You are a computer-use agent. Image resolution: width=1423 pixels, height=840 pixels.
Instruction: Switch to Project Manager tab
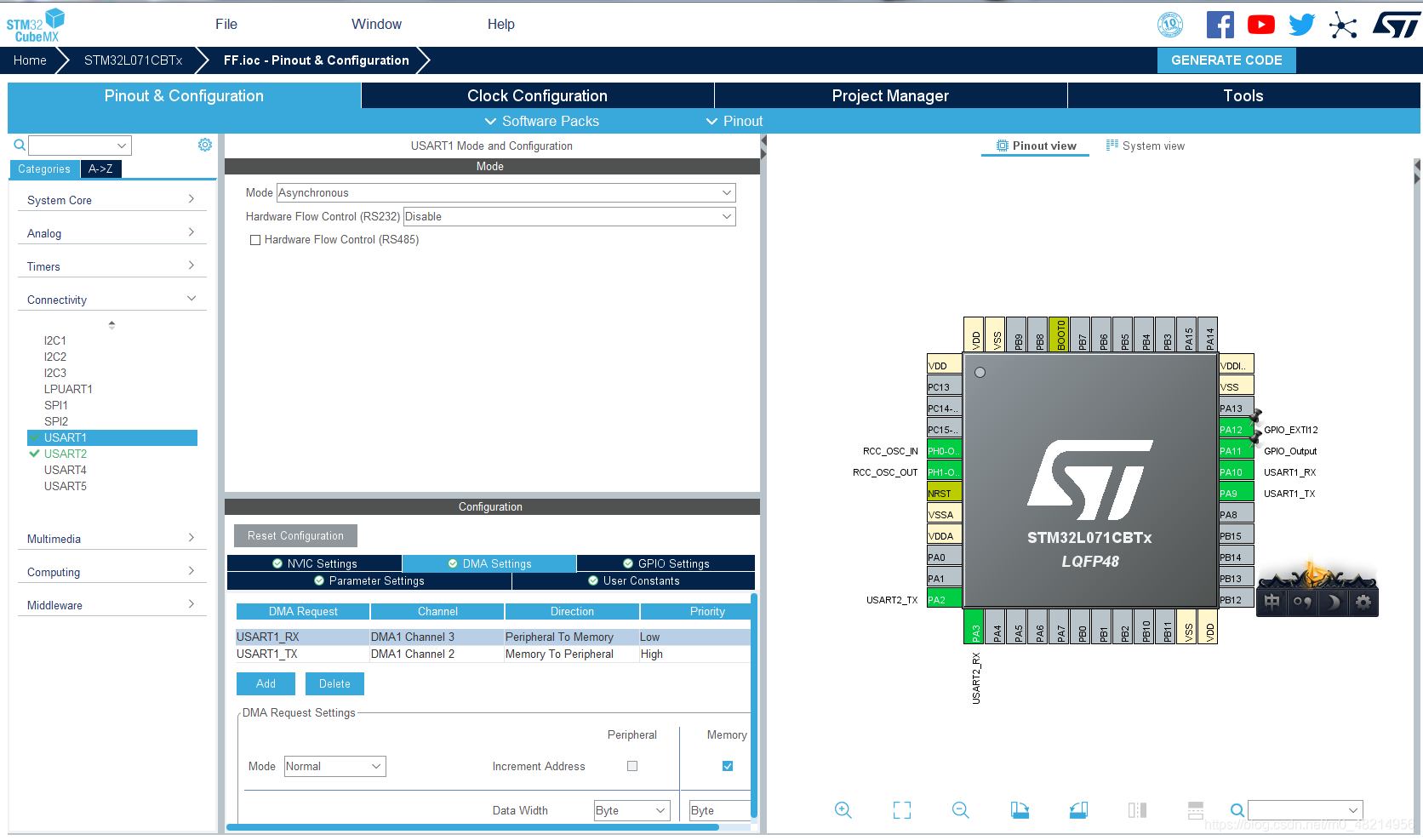tap(890, 96)
